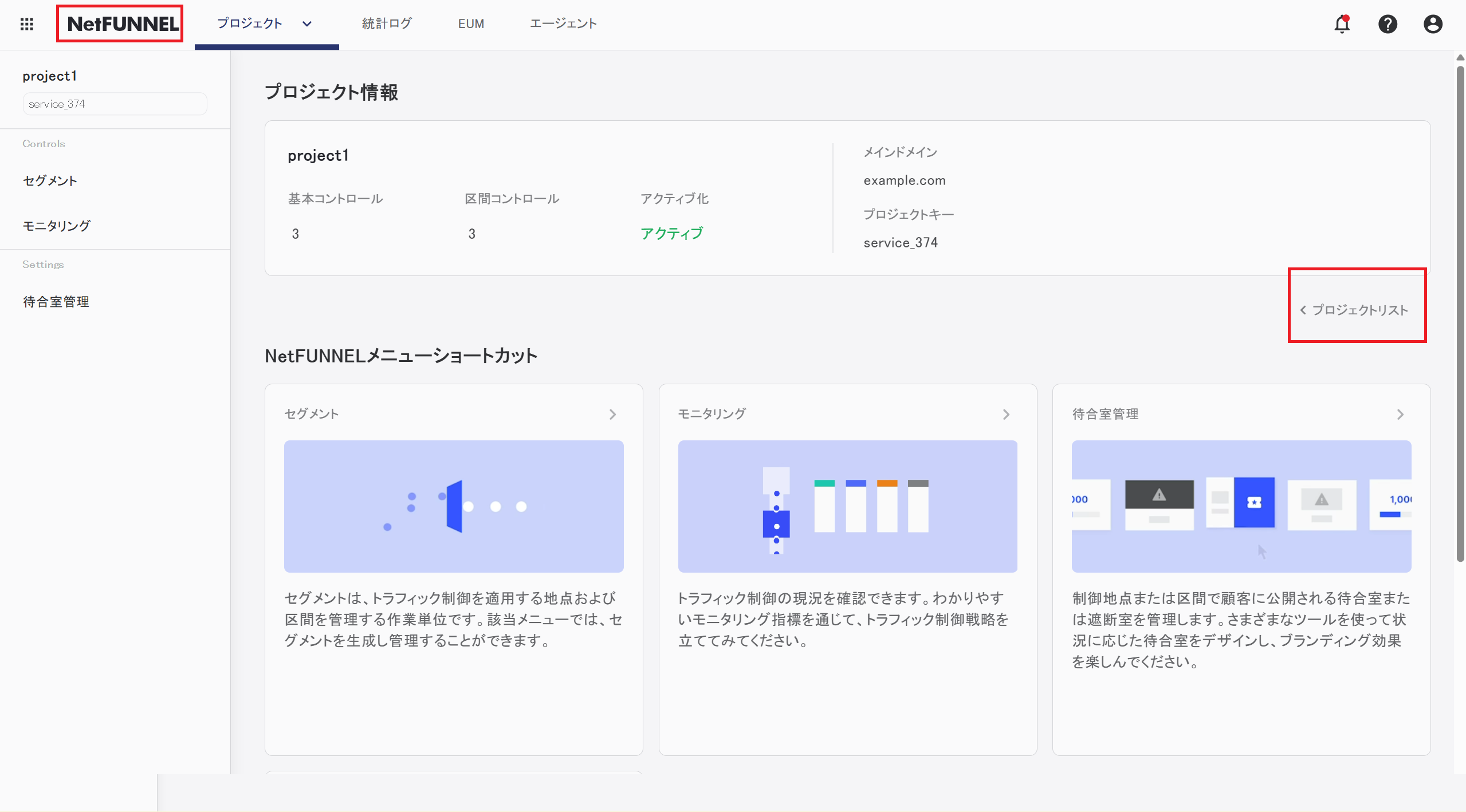Click the NetFUNNEL logo

click(119, 23)
